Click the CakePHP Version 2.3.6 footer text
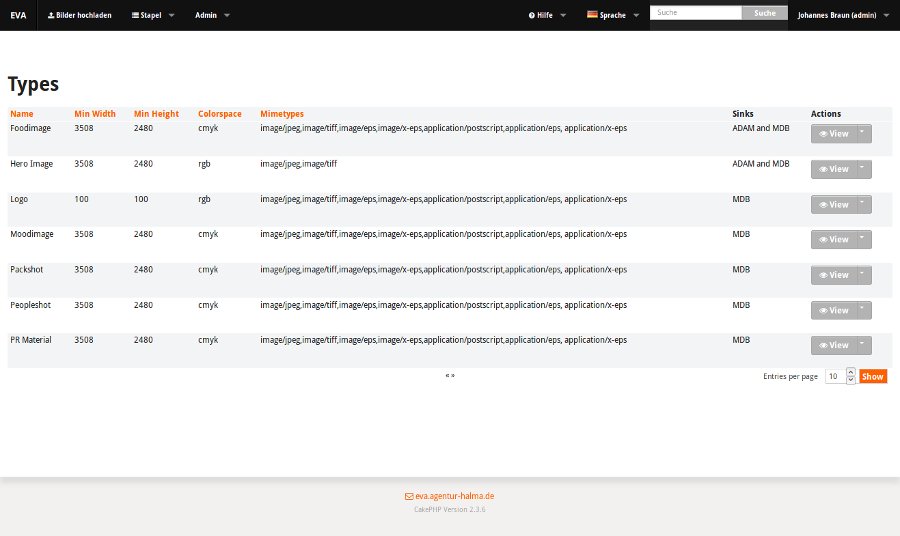The width and height of the screenshot is (900, 536). (449, 509)
